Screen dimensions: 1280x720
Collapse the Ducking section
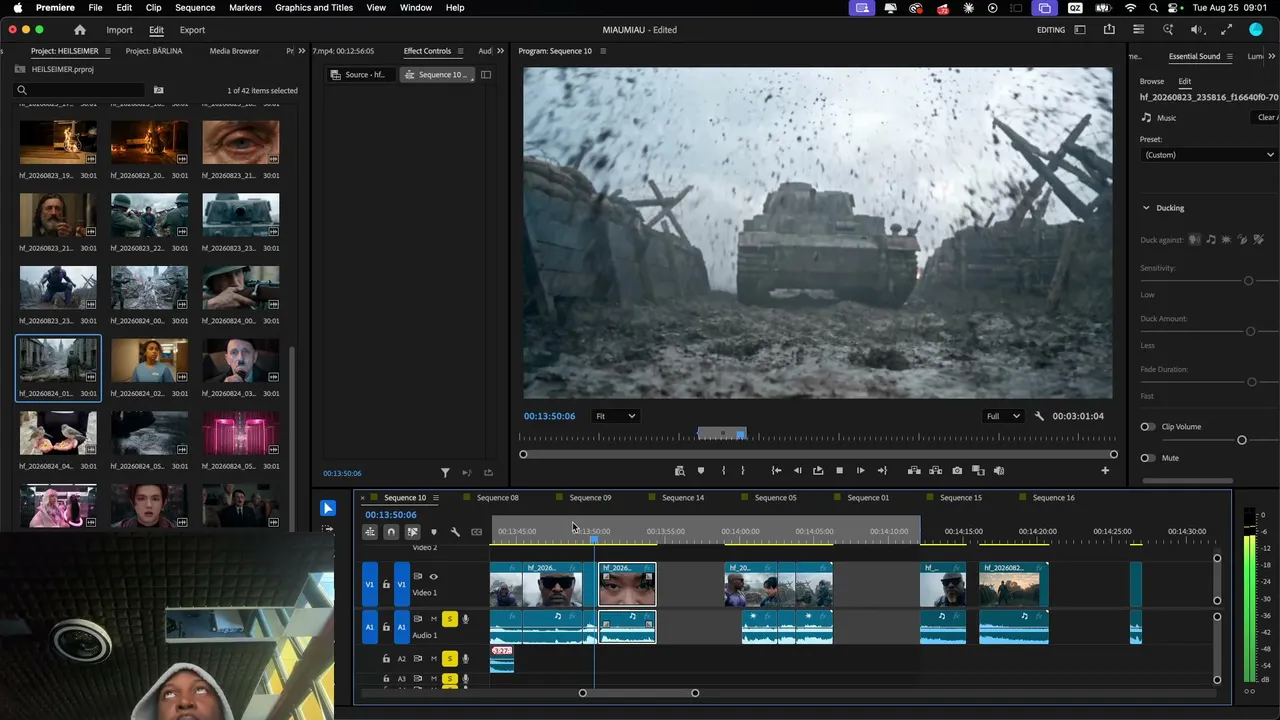[1146, 208]
